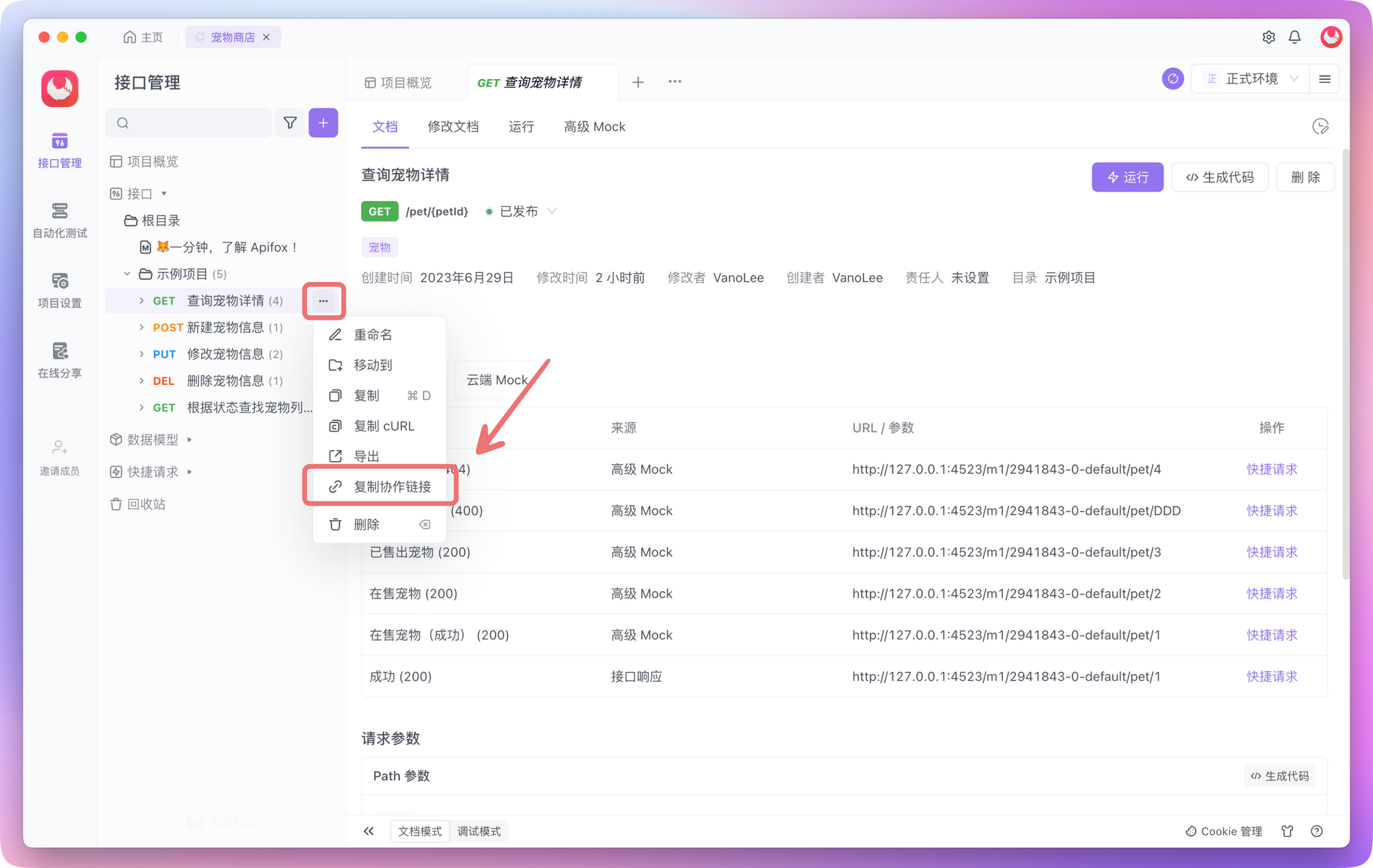Screen dimensions: 1373x868
Task: Click the vertical scrollbar on right
Action: pos(1345,364)
